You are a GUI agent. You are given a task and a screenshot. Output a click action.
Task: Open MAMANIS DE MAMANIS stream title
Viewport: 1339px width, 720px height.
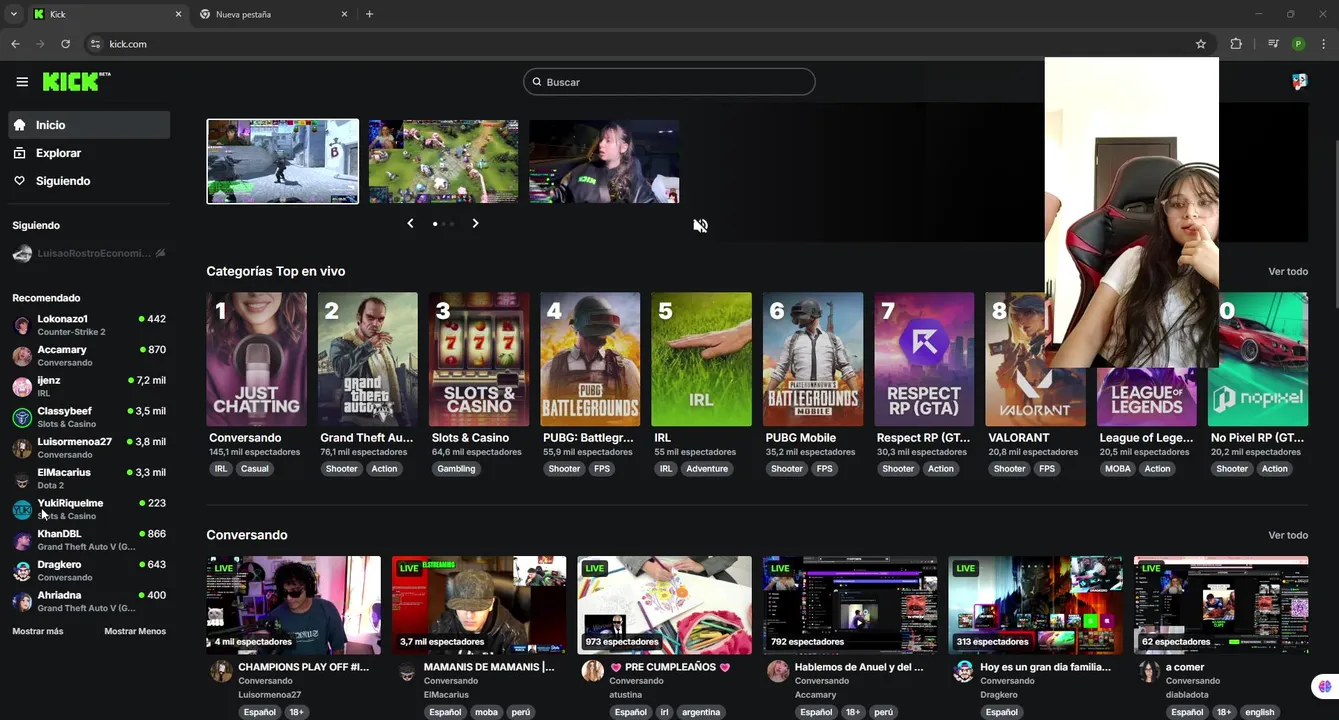[489, 667]
